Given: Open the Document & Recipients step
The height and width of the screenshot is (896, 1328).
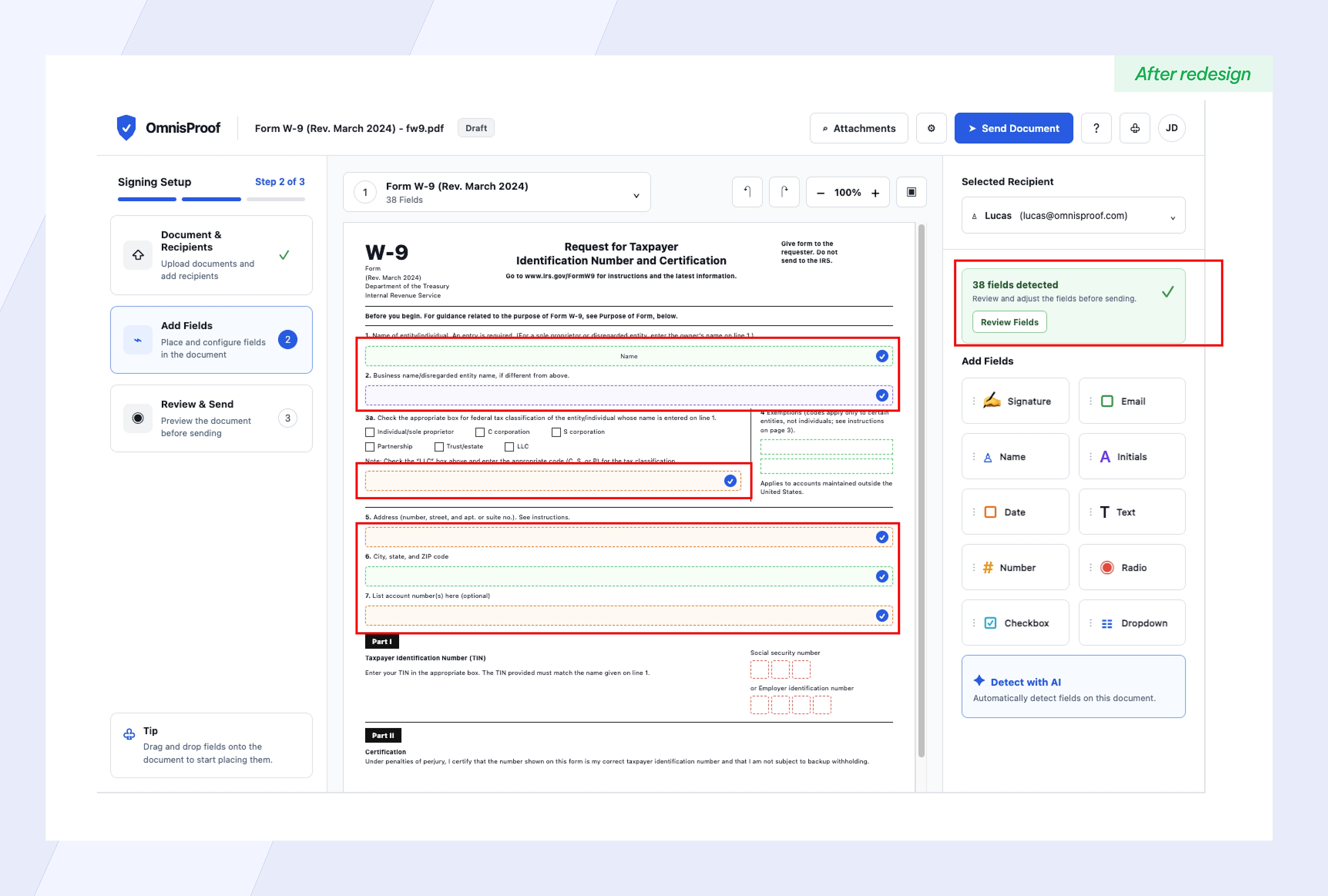Looking at the screenshot, I should pos(211,255).
